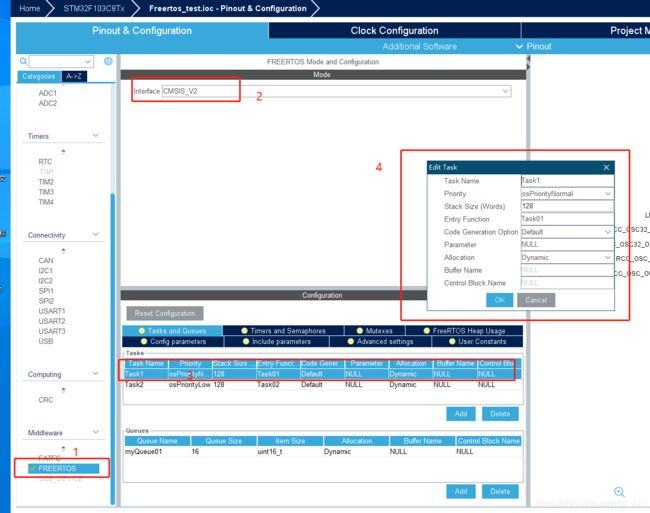Screen dimensions: 650x513
Task: Switch to Pinout & Configuration tab
Action: click(142, 31)
